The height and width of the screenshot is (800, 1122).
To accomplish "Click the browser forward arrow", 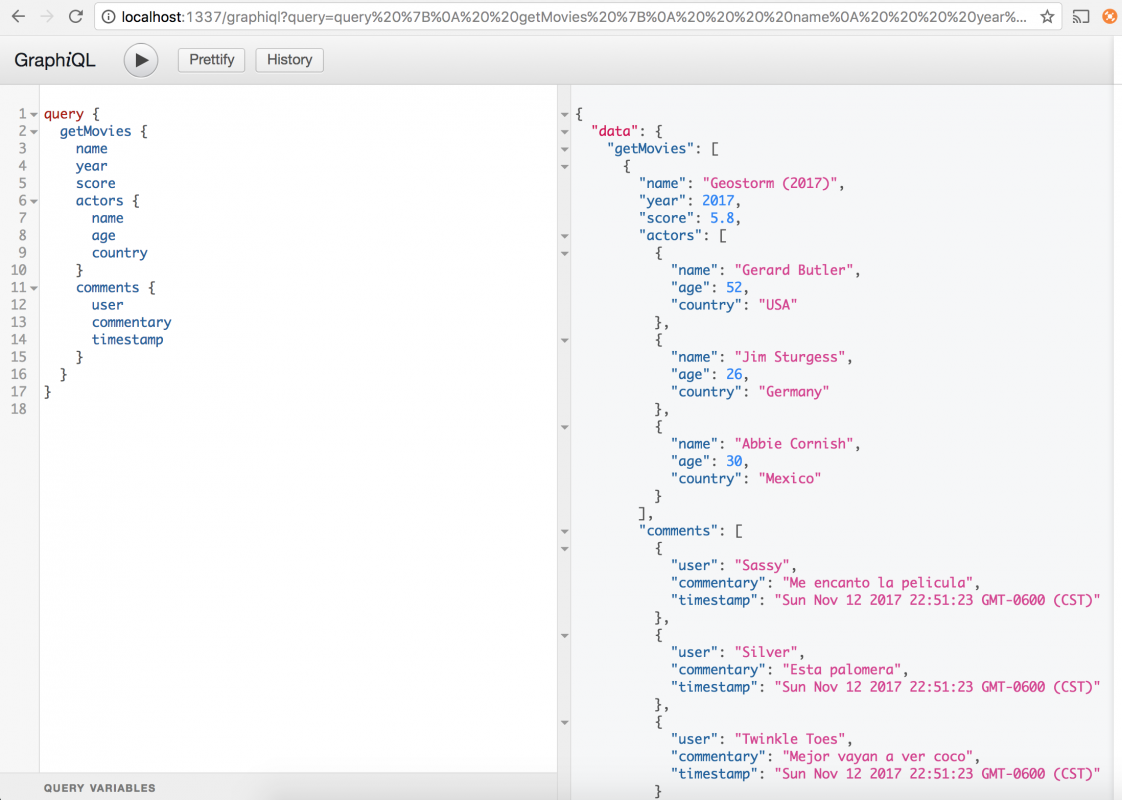I will coord(47,17).
